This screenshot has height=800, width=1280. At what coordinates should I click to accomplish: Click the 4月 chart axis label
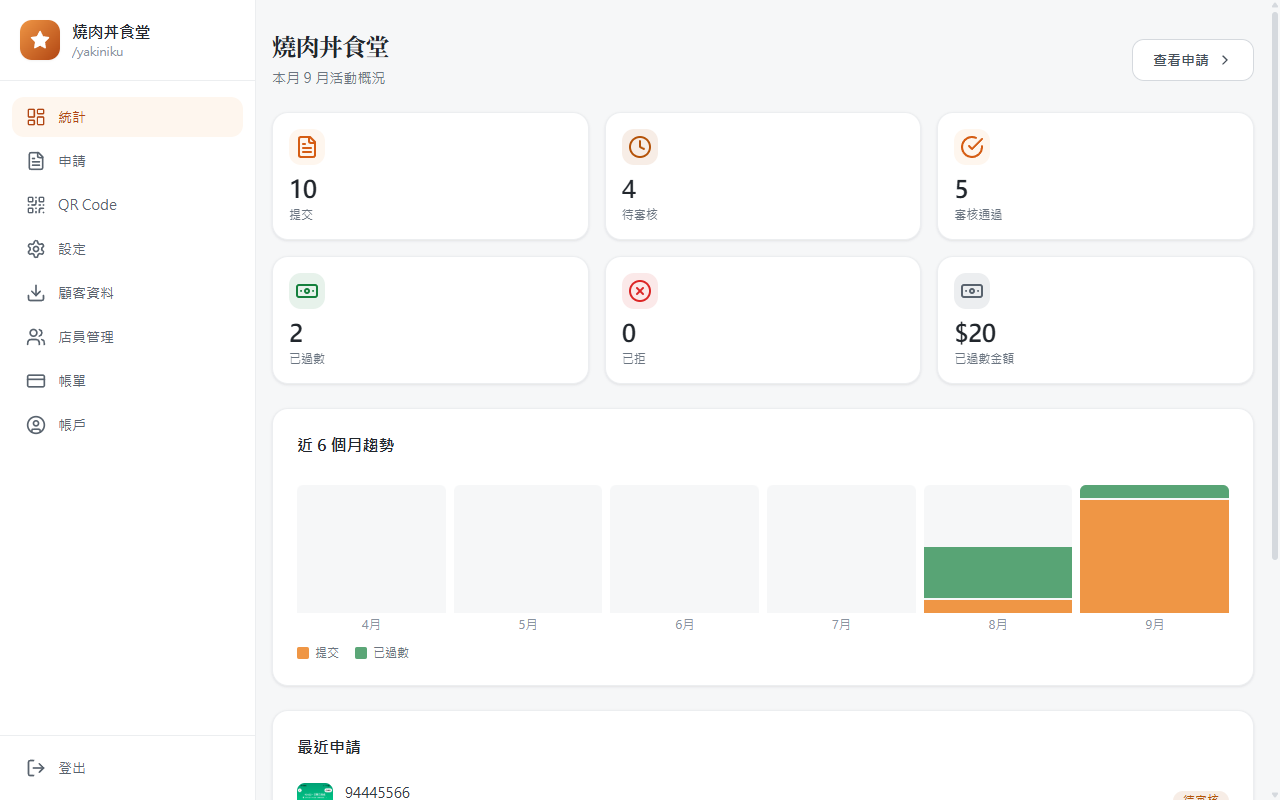[x=371, y=625]
